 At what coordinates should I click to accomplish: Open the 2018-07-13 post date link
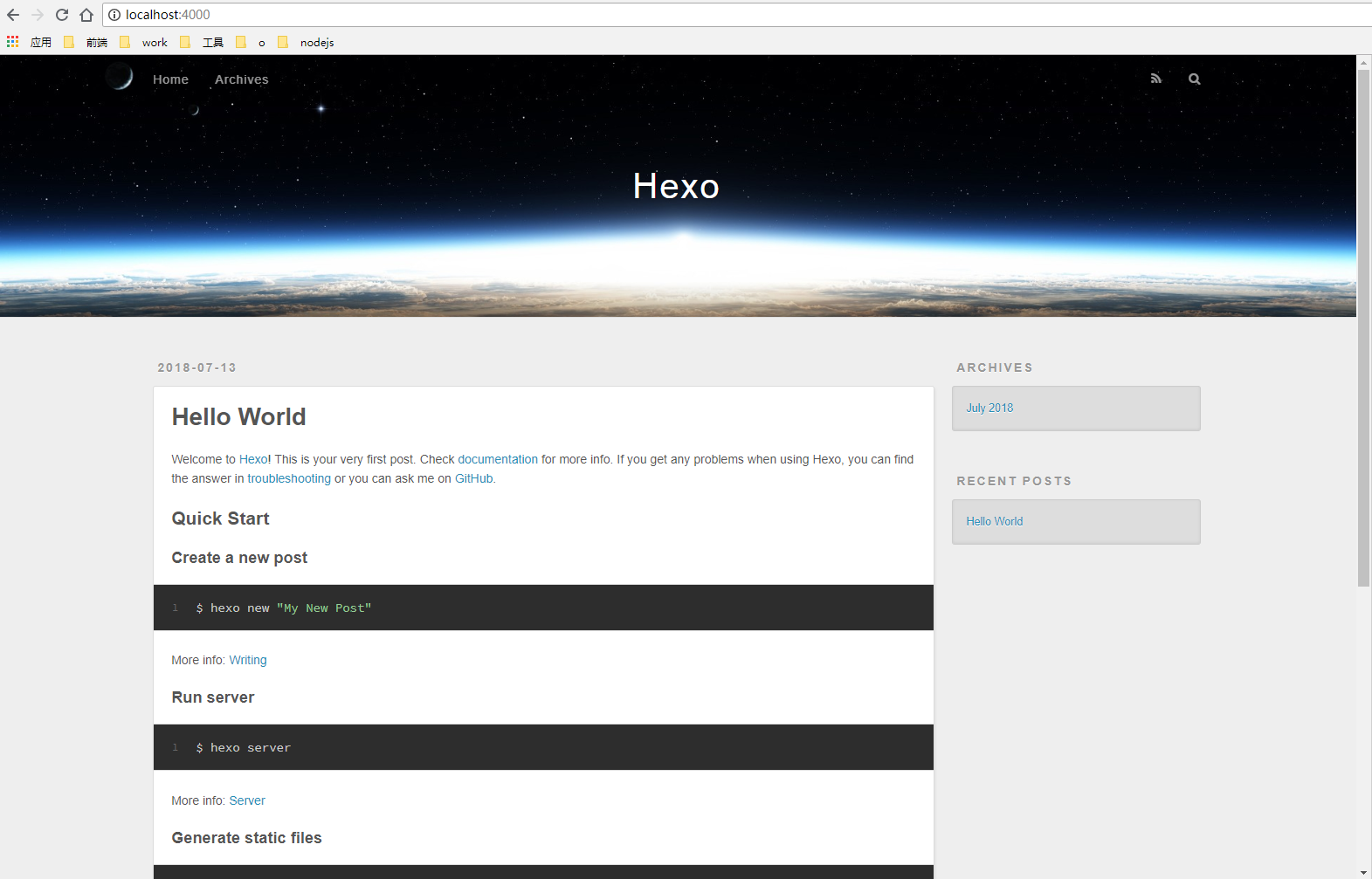197,367
